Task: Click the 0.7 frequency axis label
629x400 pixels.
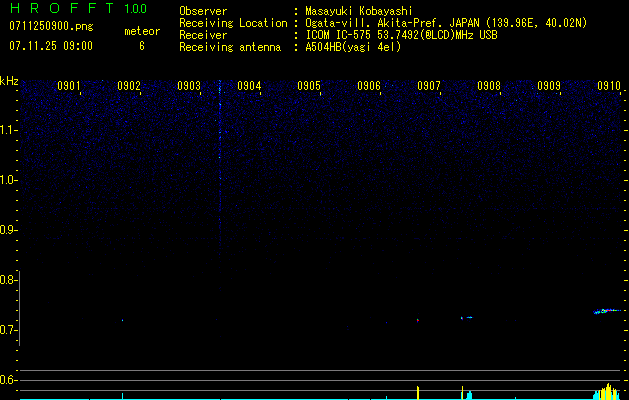Action: (8, 330)
